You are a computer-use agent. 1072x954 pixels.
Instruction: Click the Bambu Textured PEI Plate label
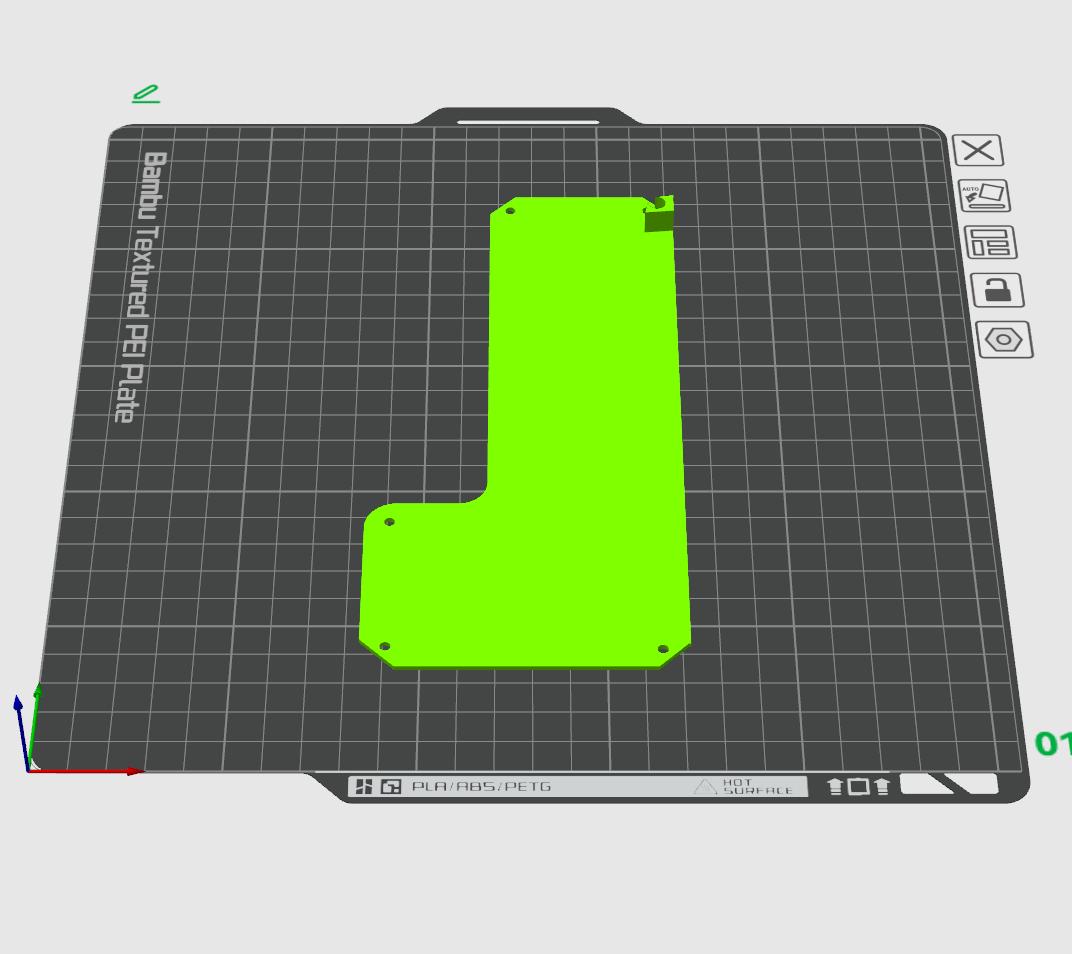coord(141,287)
